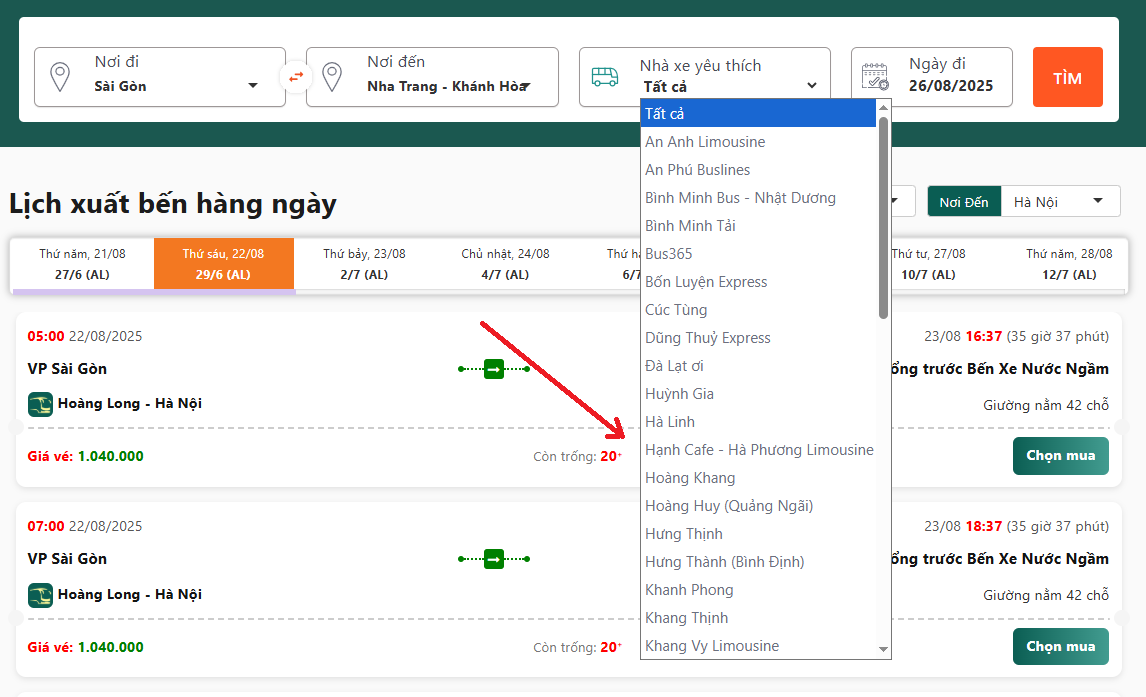Select the Thứ sáu, 22/08 date tab
This screenshot has width=1146, height=697.
point(224,264)
